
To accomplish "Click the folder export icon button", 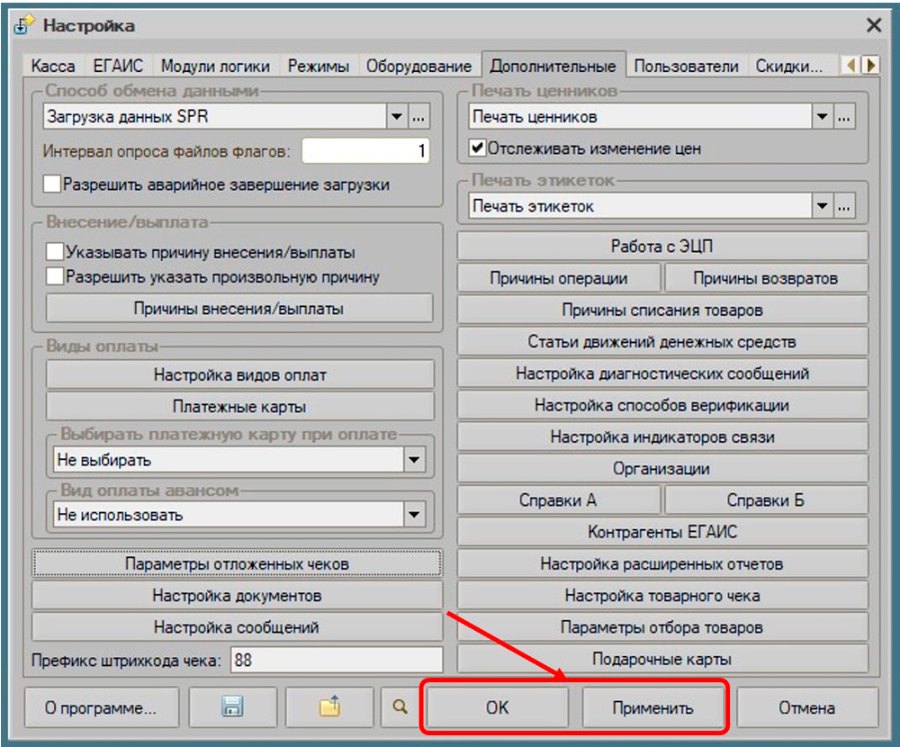I will [329, 707].
